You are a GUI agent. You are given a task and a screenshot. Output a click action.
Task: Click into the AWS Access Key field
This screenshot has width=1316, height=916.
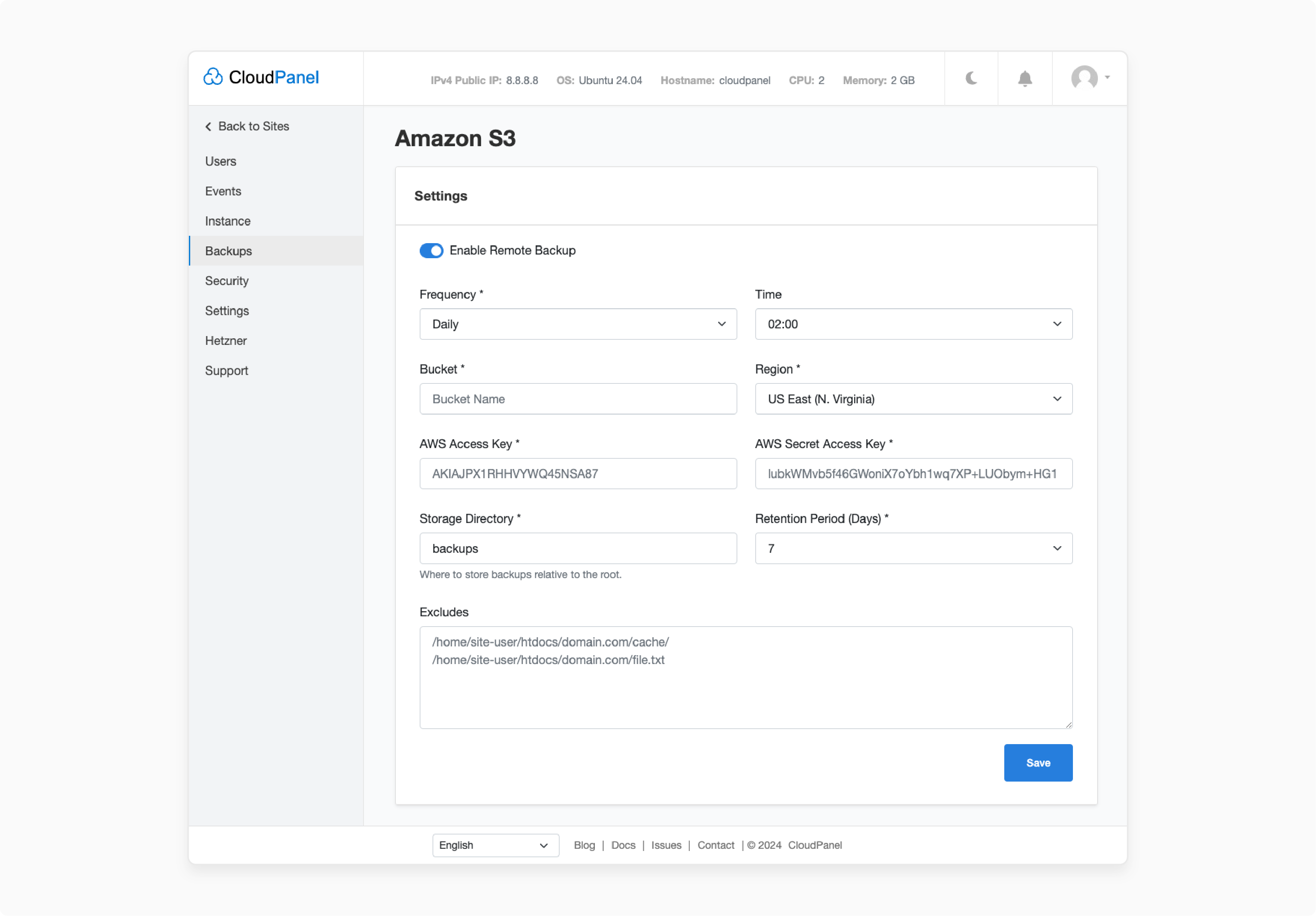point(578,474)
